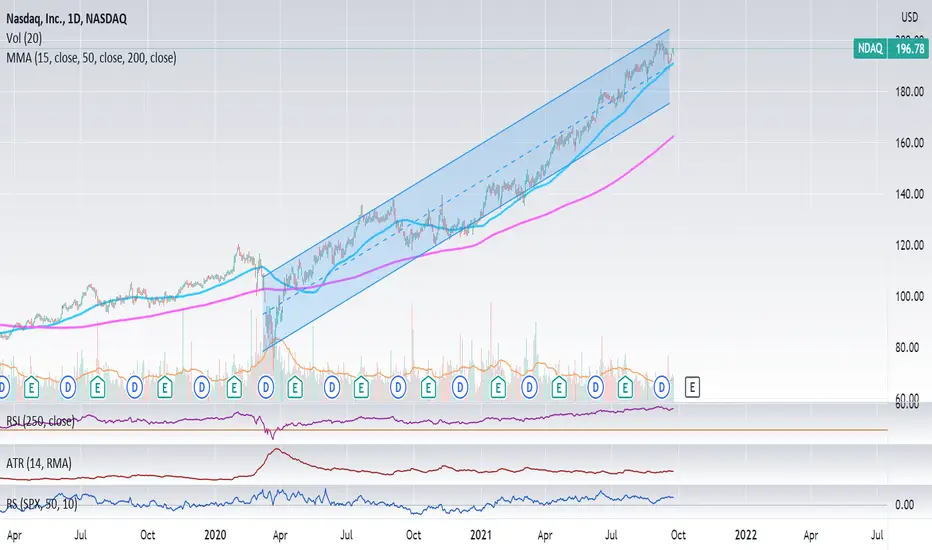
Task: Click dividend D marker nearest Oct 2020
Action: (x=398, y=388)
